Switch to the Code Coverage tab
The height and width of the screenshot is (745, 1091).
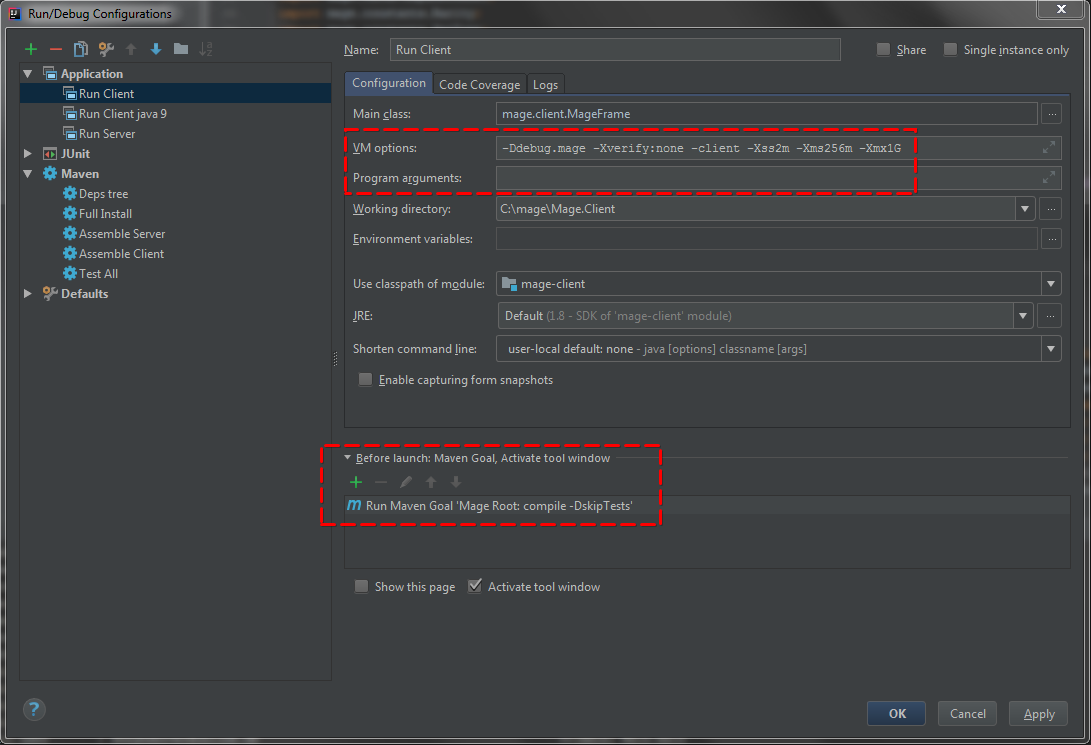(479, 84)
